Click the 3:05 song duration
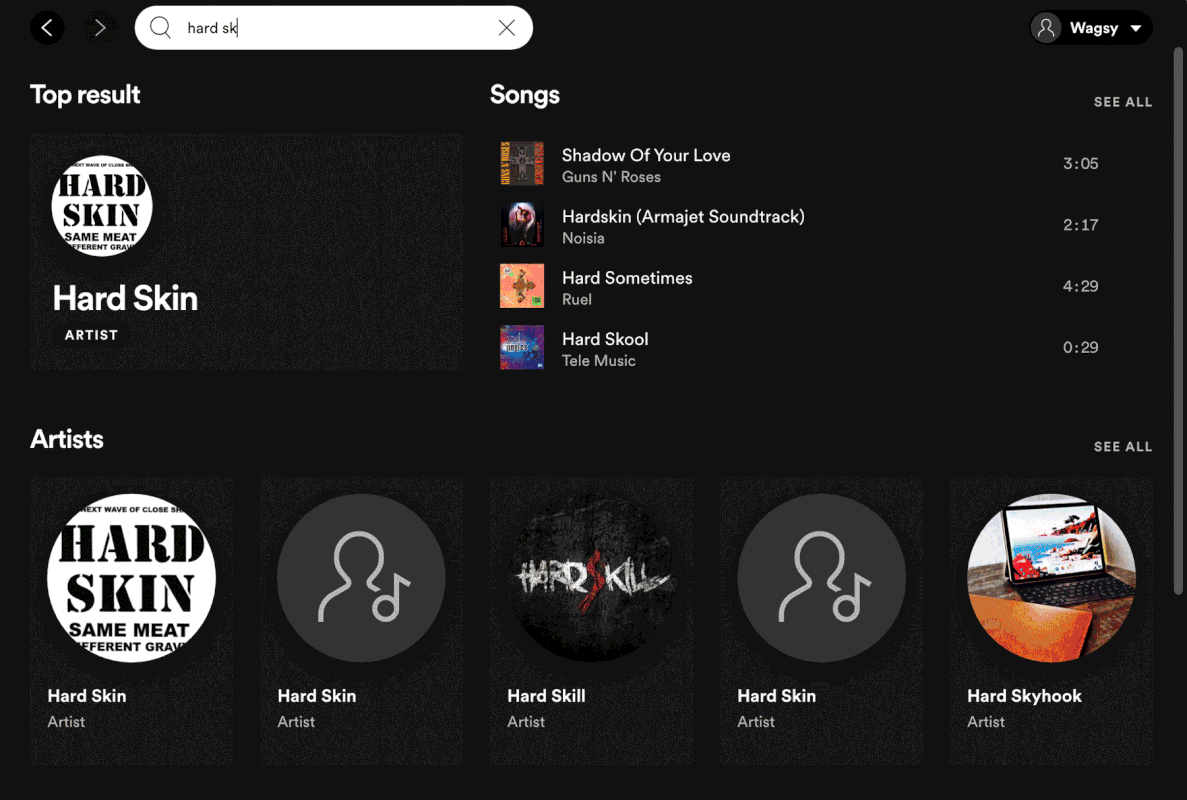 (x=1080, y=163)
